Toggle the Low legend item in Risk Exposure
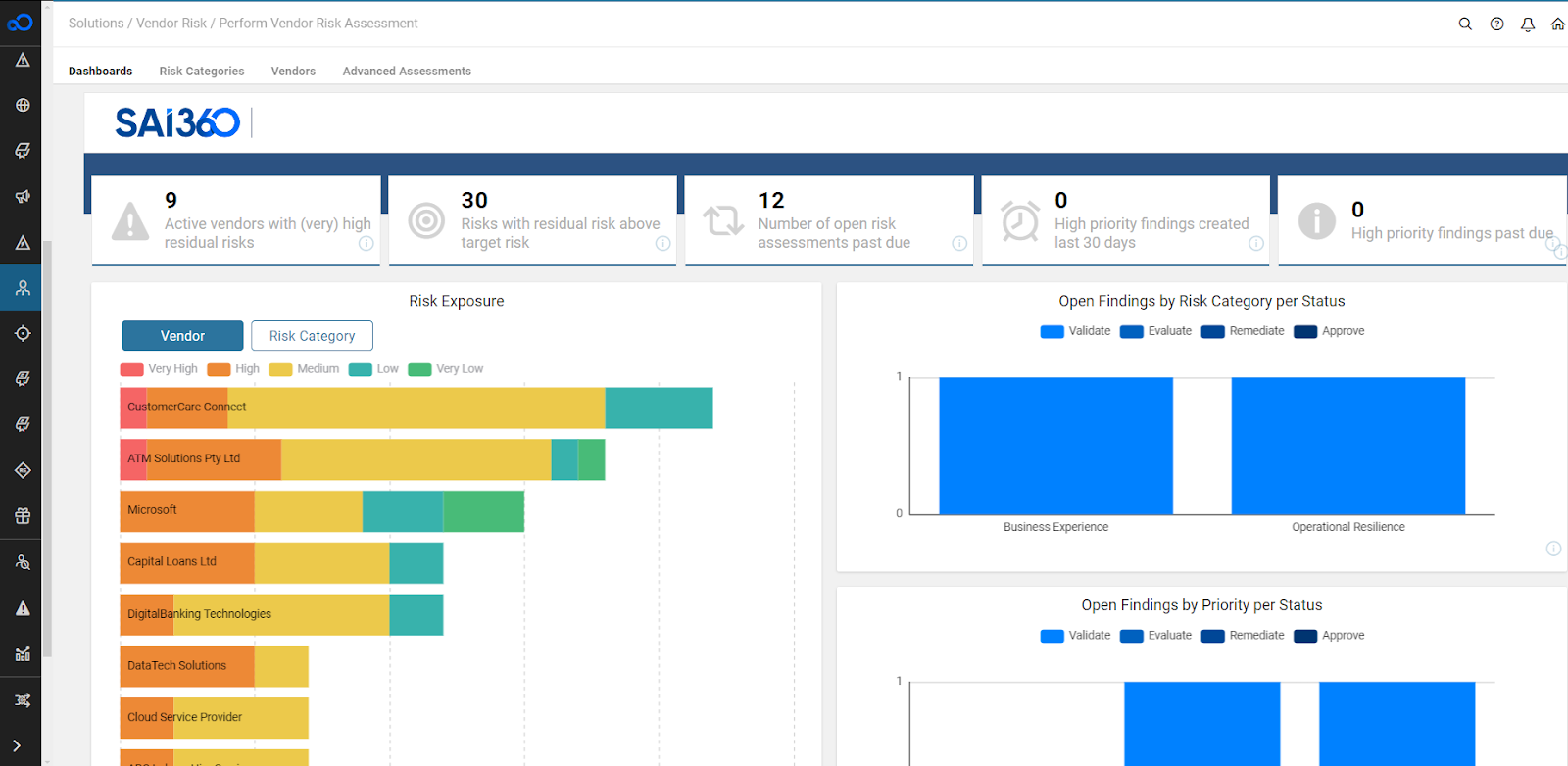 tap(373, 369)
